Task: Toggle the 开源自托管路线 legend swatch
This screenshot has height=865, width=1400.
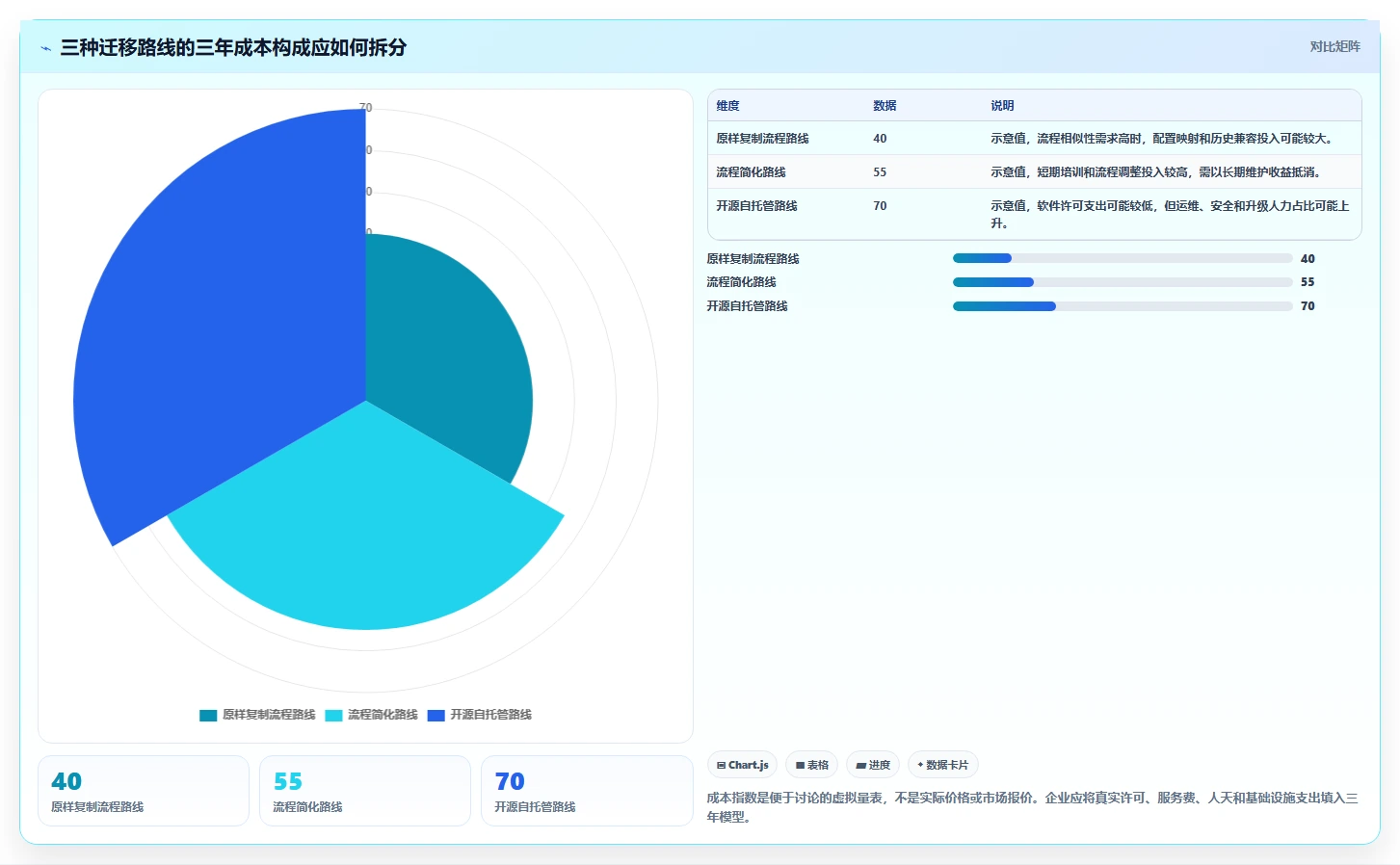Action: [x=436, y=715]
